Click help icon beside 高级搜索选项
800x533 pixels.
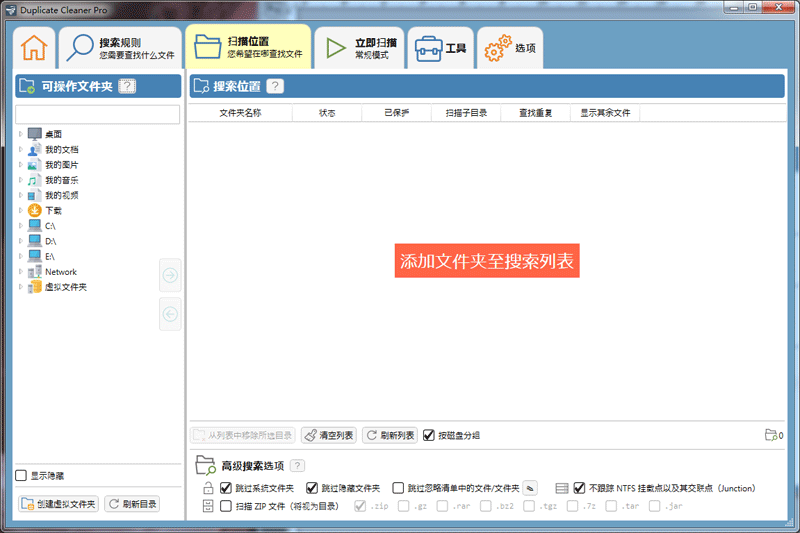297,466
